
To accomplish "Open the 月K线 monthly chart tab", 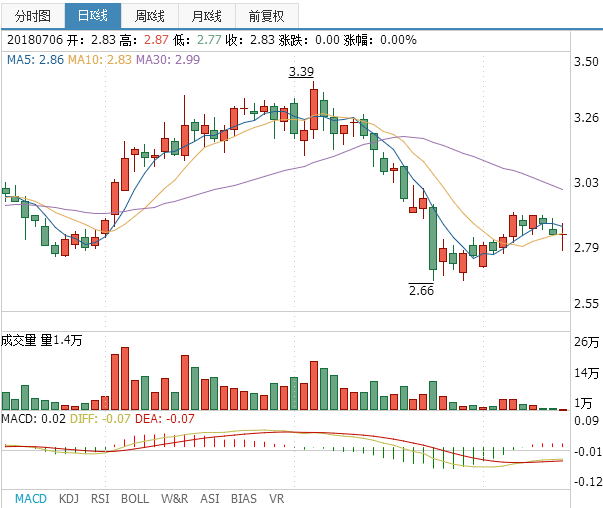I will tap(207, 16).
